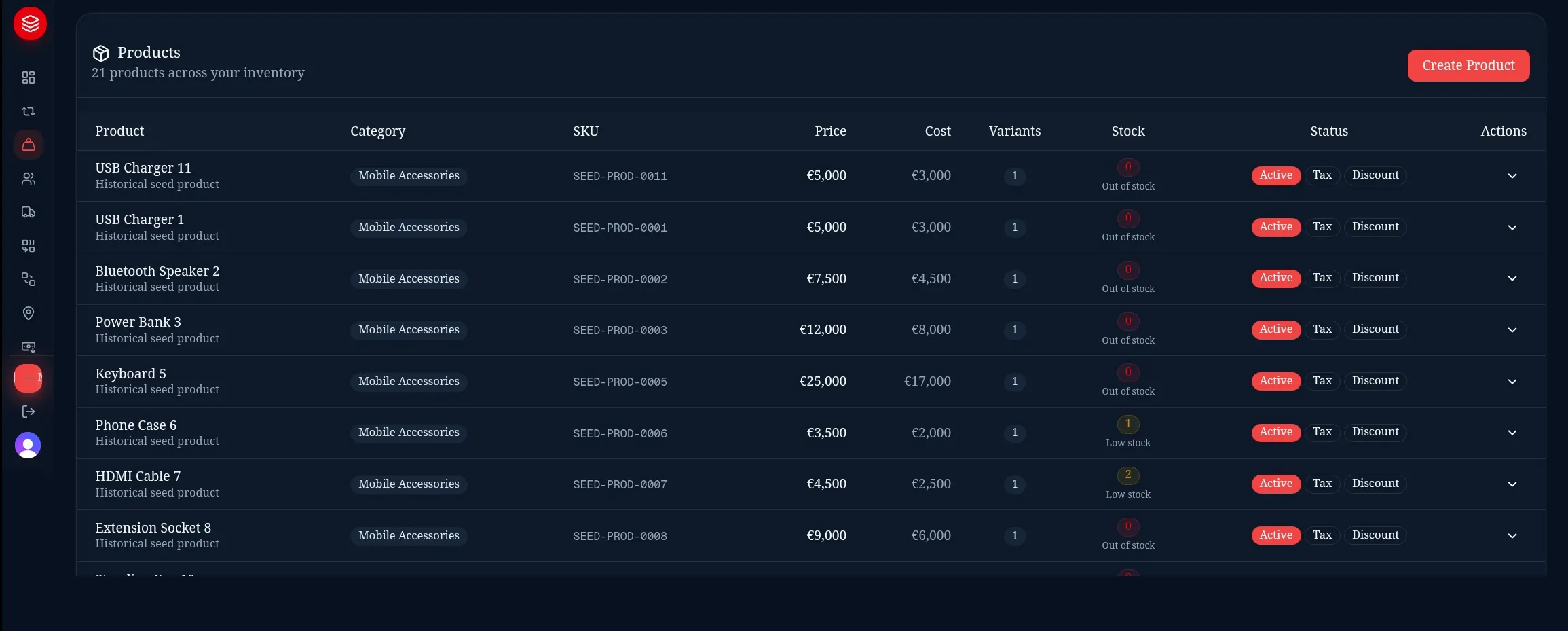The width and height of the screenshot is (1568, 631).
Task: Open the user avatar profile icon
Action: [x=28, y=446]
